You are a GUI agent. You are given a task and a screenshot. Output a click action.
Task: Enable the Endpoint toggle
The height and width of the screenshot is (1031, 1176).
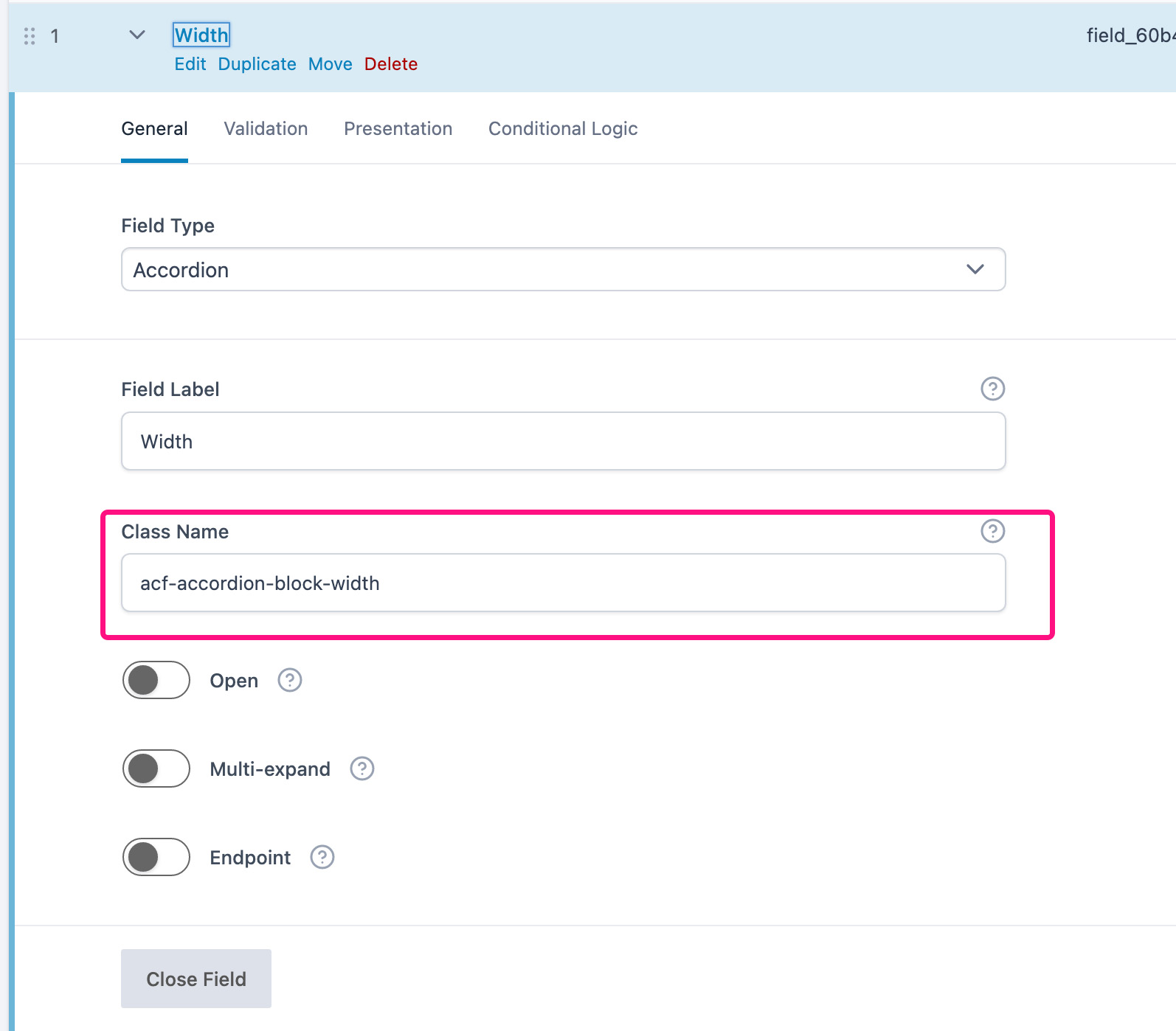click(x=155, y=857)
